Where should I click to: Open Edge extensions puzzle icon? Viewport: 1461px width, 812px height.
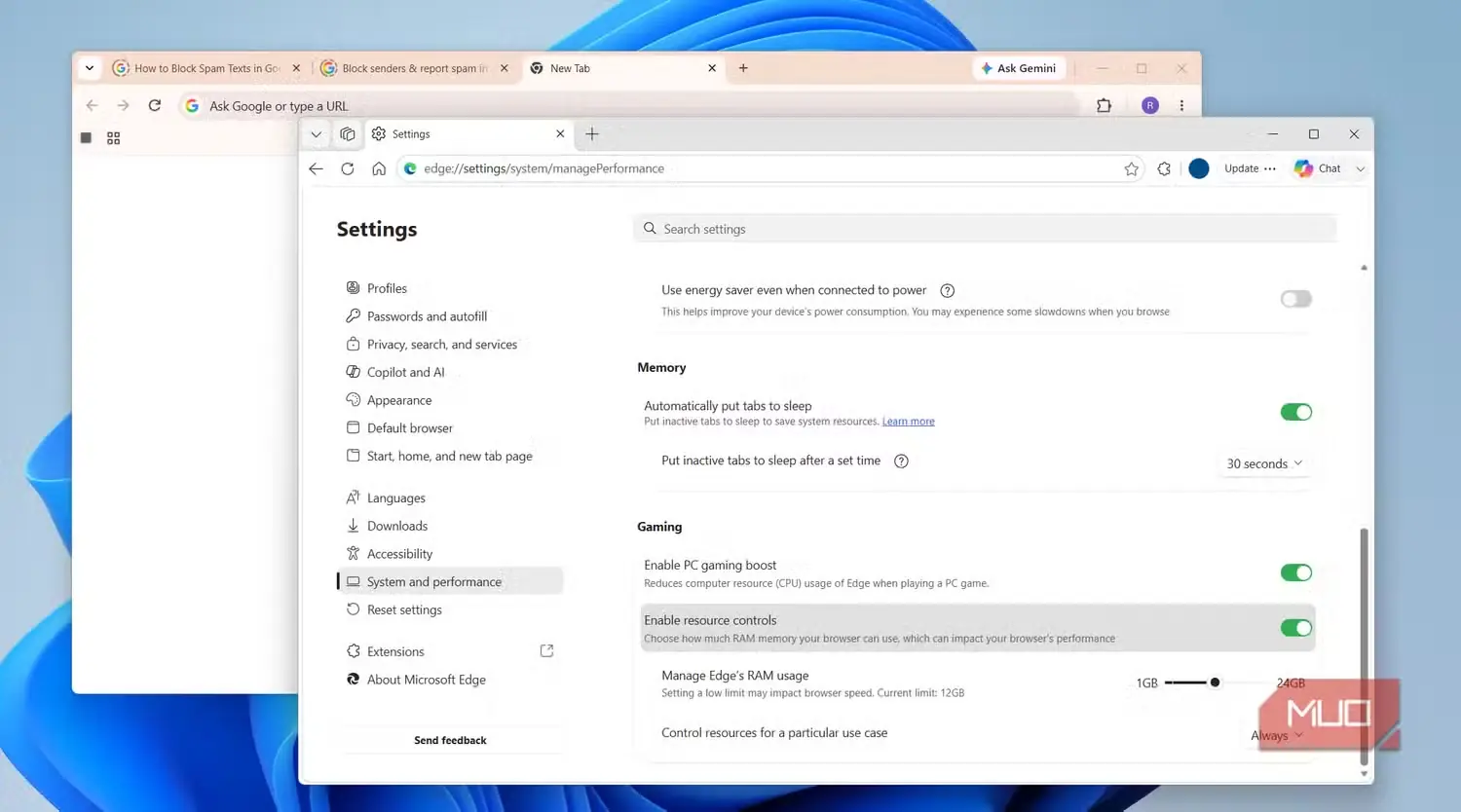point(1164,168)
